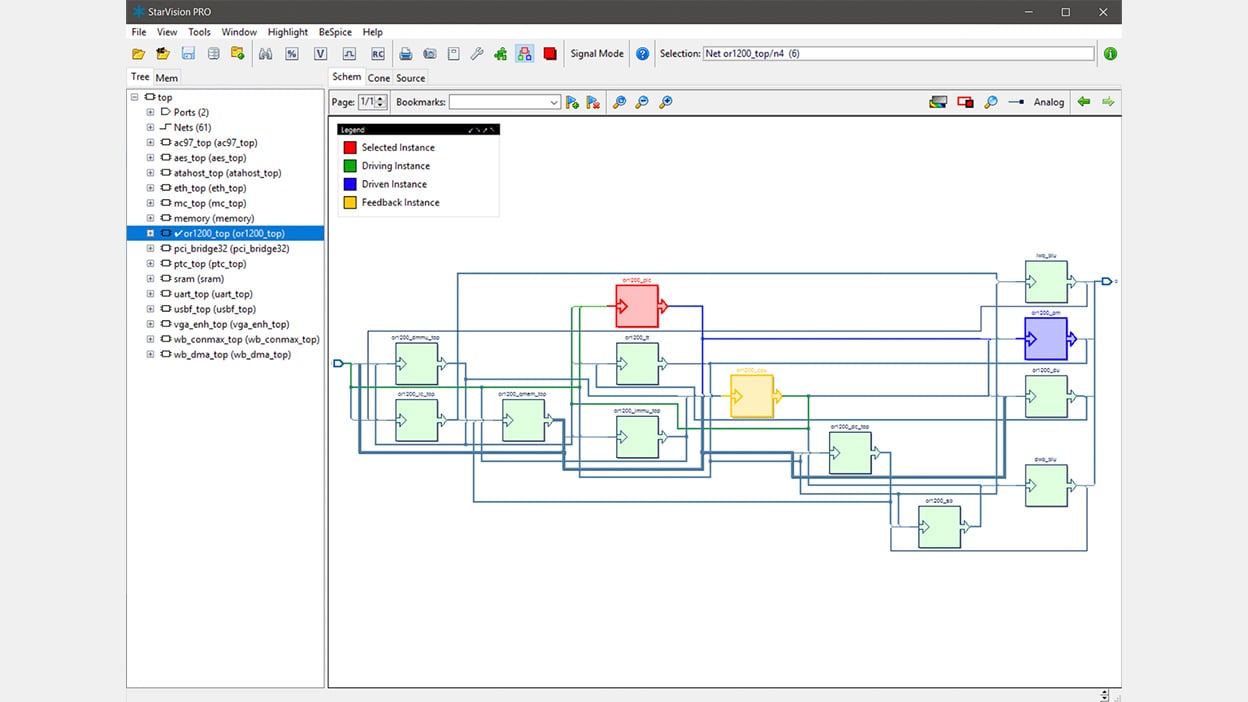Click the percent sign toolbar icon
Screen dimensions: 1248x702
(x=291, y=54)
